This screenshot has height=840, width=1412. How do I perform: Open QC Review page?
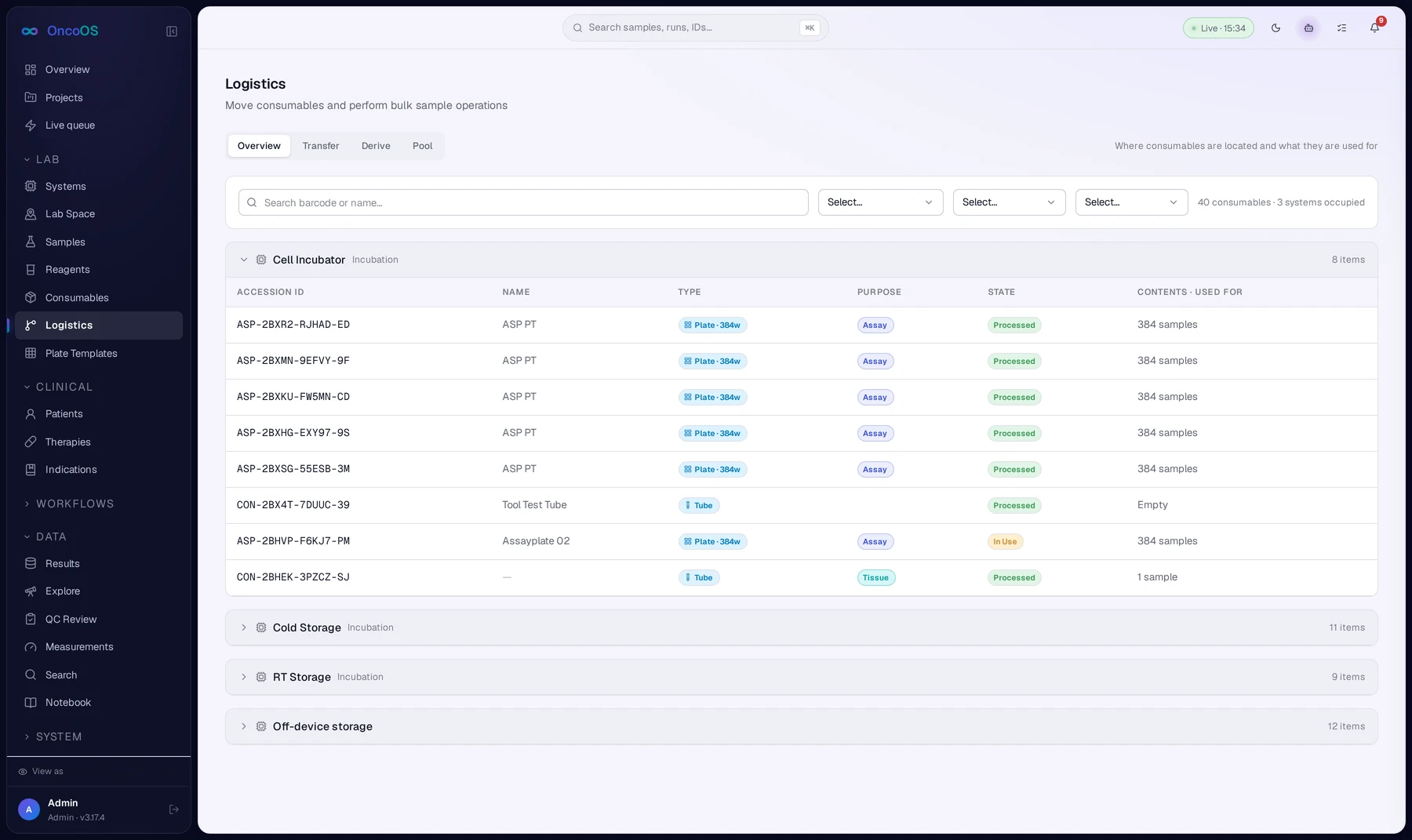click(99, 620)
